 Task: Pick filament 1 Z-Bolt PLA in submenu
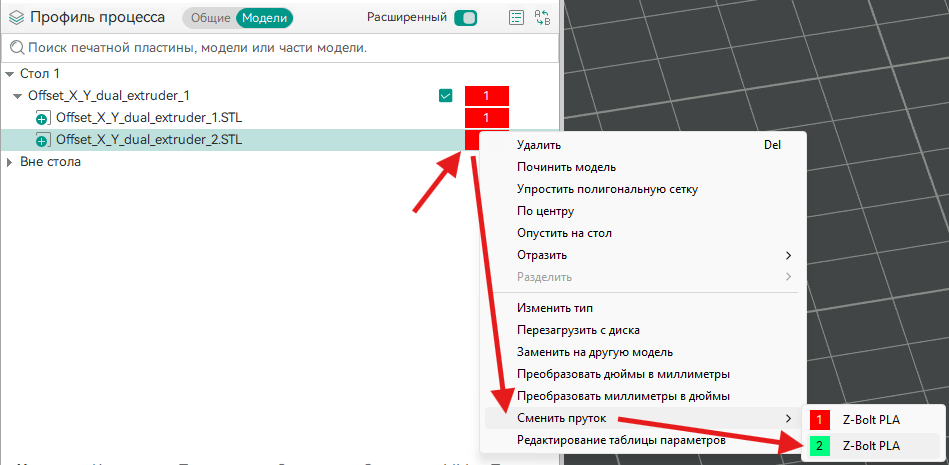click(x=872, y=420)
